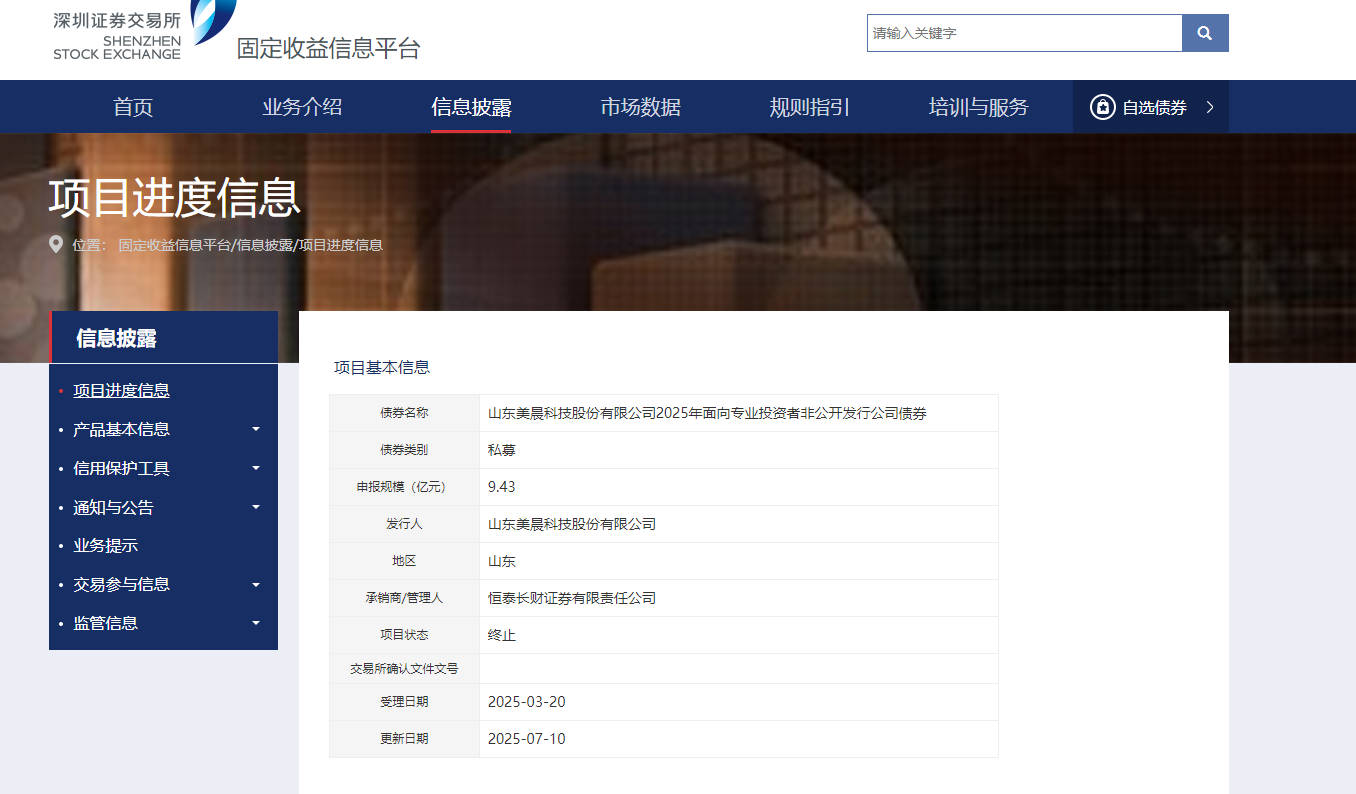This screenshot has width=1356, height=794.
Task: Click the 发行人 row label
Action: click(x=404, y=524)
